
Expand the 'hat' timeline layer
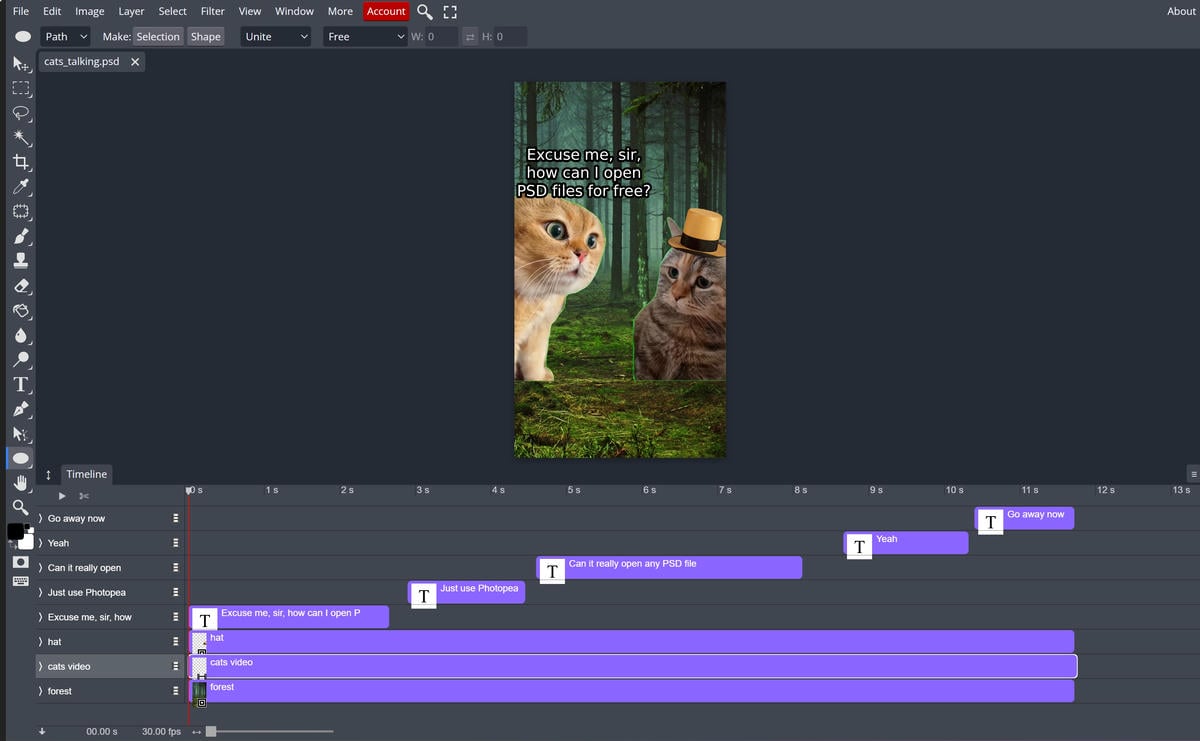pos(41,642)
